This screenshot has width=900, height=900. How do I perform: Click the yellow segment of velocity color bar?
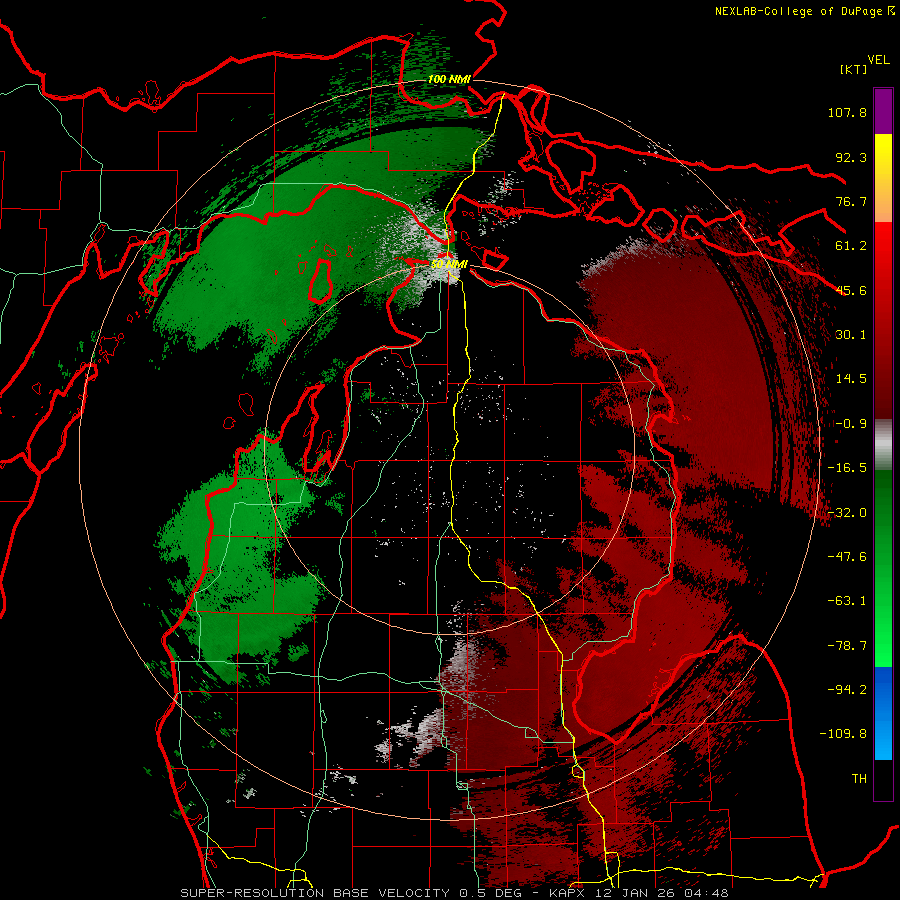(x=883, y=156)
